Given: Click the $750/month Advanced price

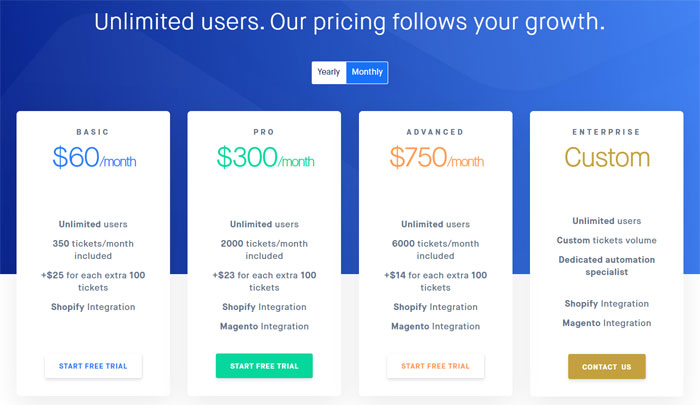Looking at the screenshot, I should click(x=436, y=158).
